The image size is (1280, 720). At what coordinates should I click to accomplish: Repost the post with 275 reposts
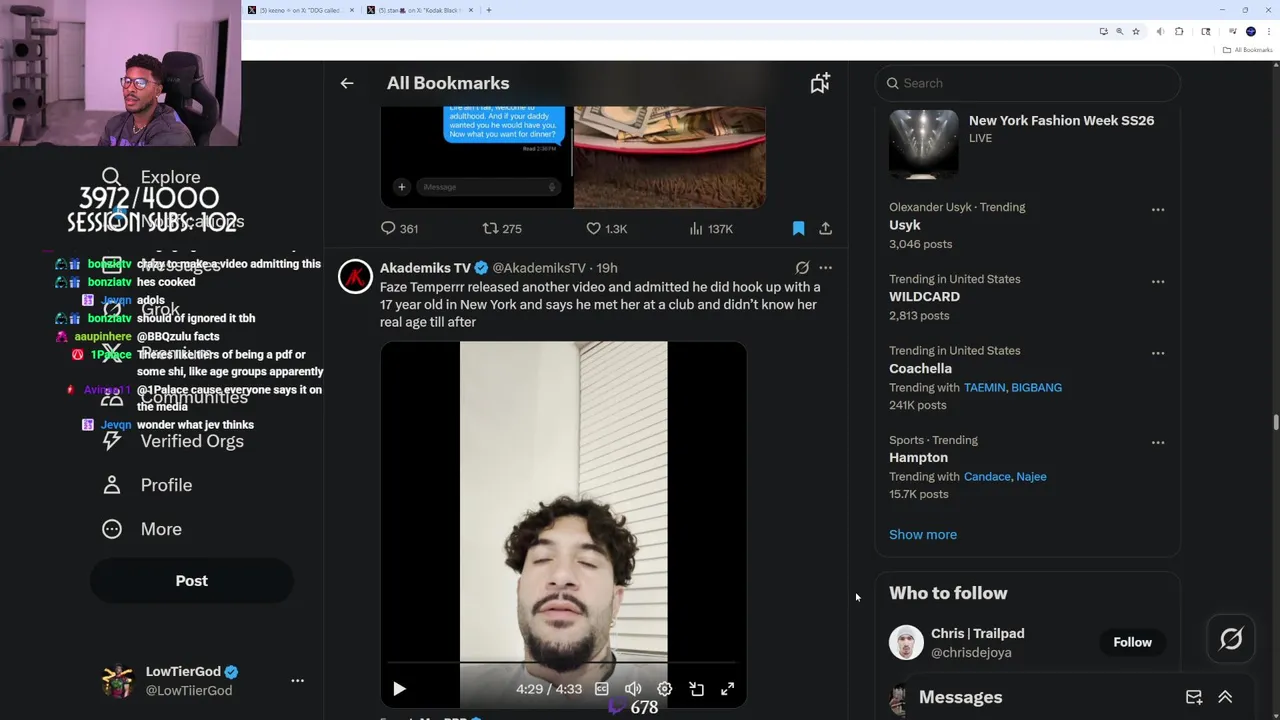click(502, 229)
